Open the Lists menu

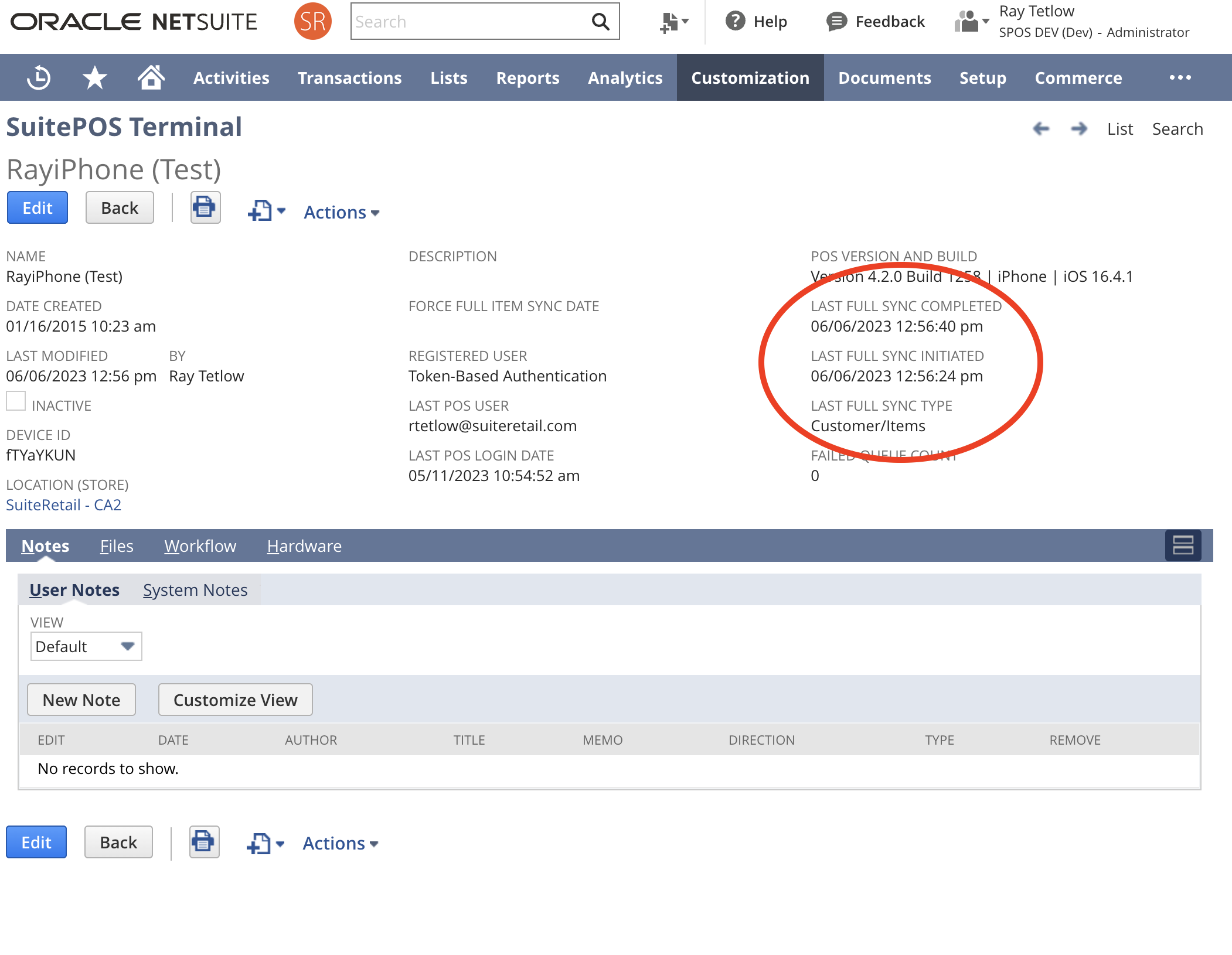448,78
